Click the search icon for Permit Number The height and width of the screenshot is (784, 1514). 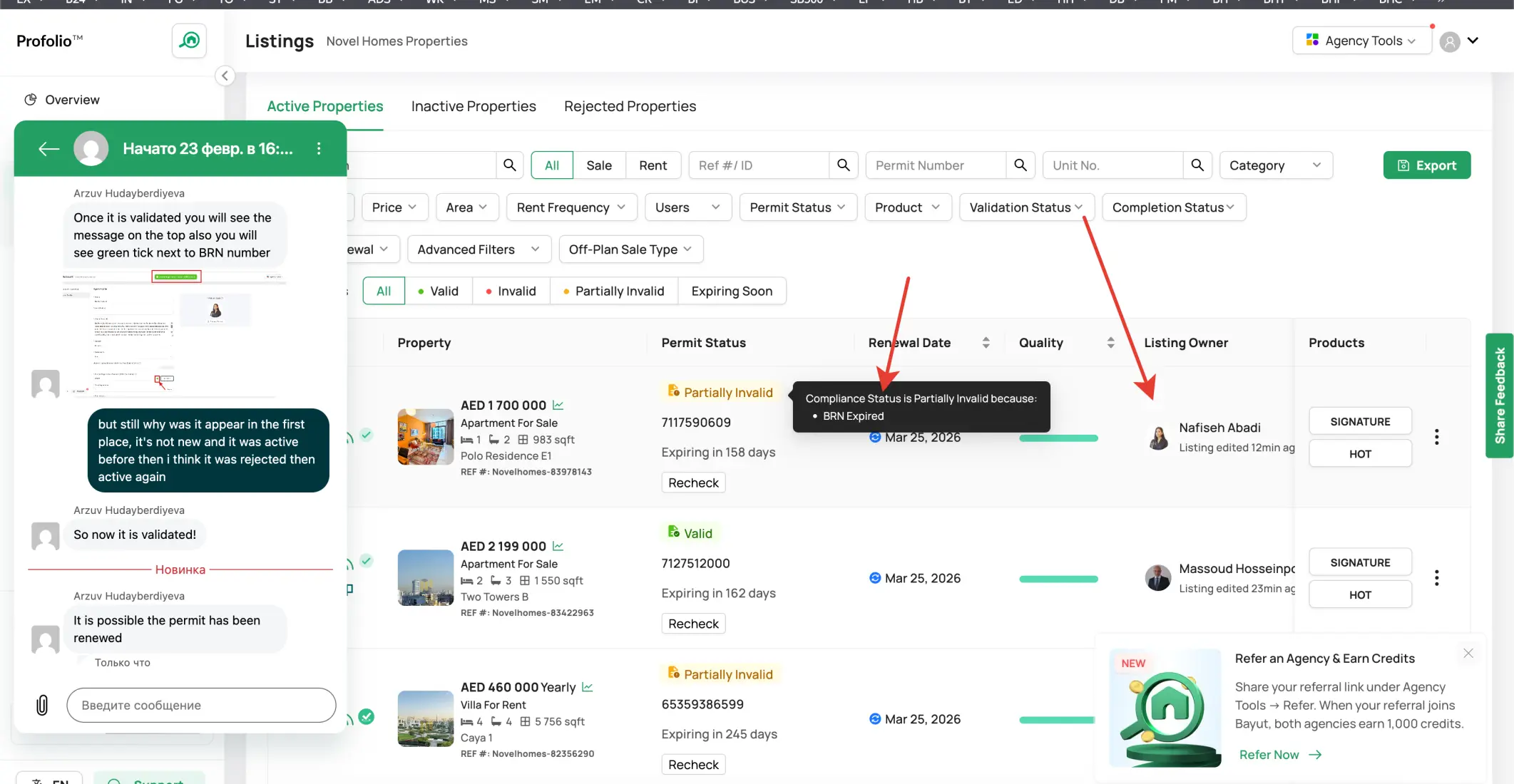[x=1021, y=165]
